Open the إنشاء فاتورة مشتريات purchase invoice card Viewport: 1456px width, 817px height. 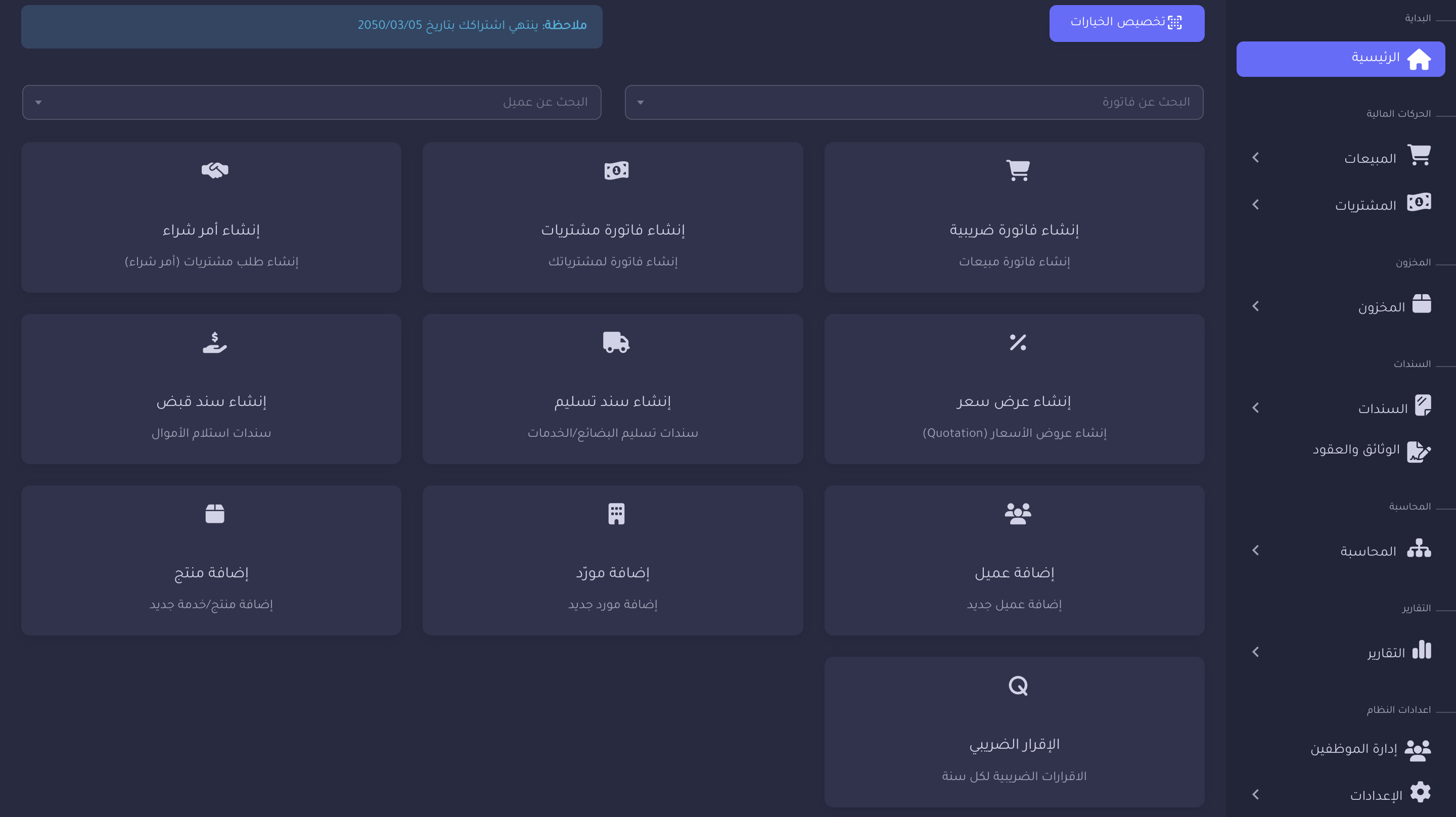click(613, 217)
